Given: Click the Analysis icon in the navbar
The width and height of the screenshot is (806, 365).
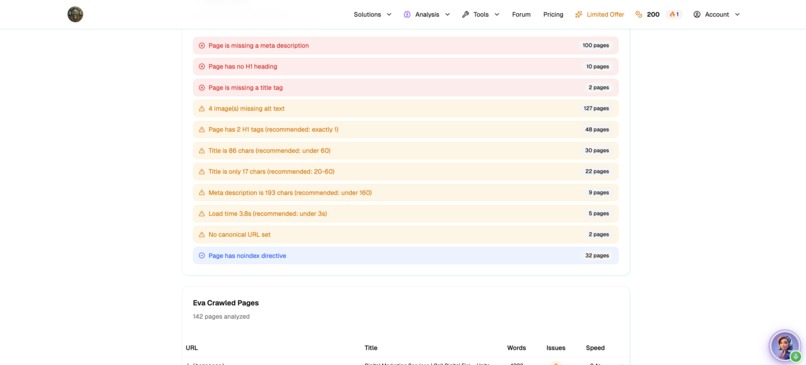Looking at the screenshot, I should (x=407, y=14).
